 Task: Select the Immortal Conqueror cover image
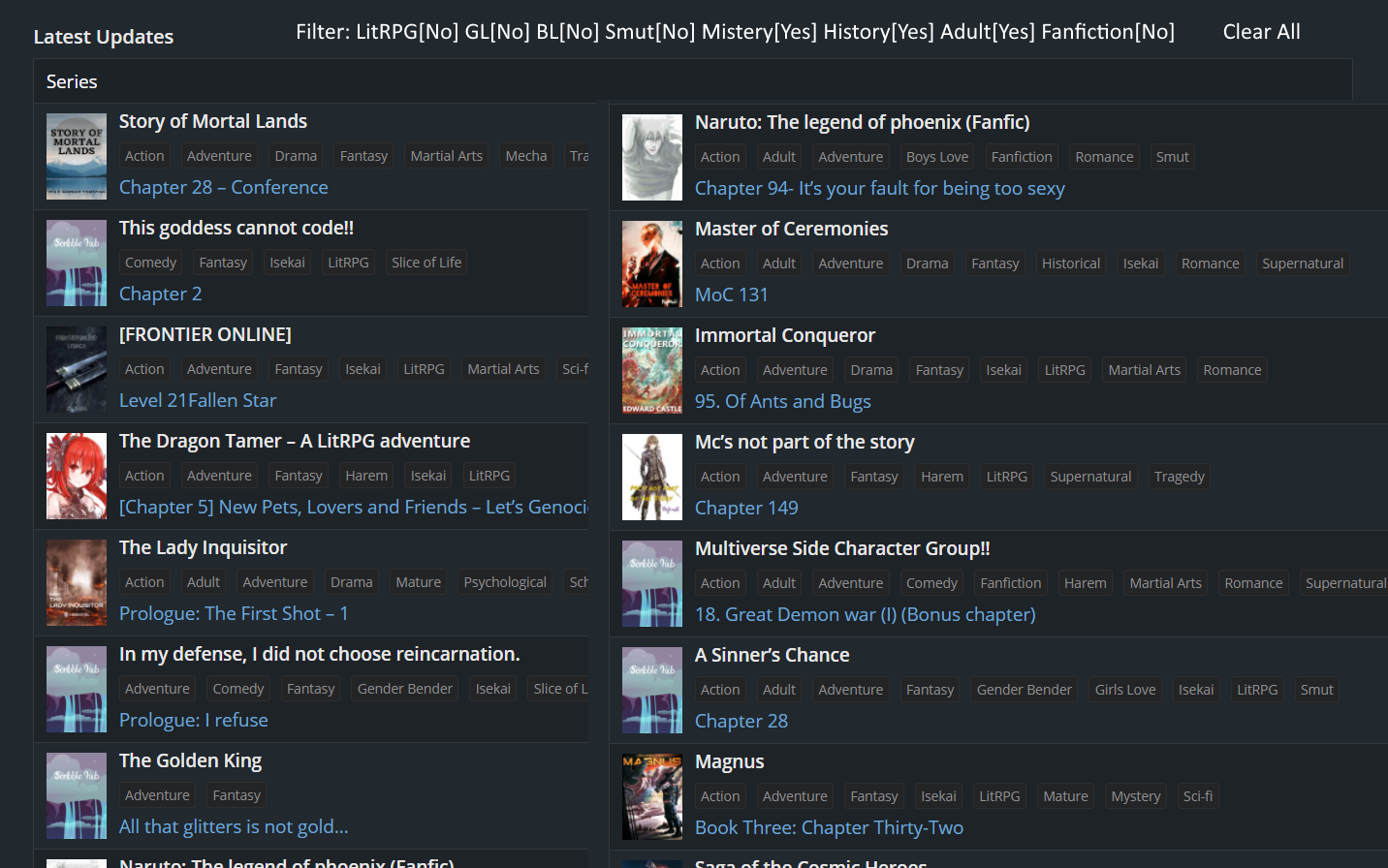(x=651, y=370)
